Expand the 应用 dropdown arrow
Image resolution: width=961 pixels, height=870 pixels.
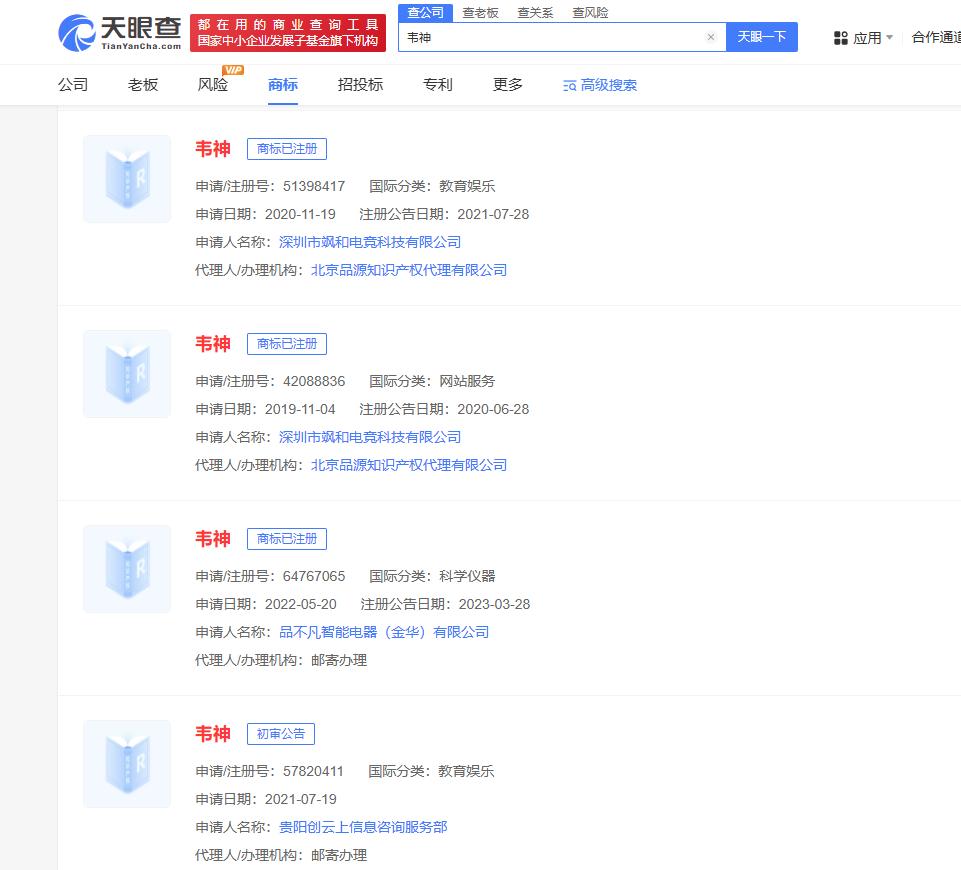pos(890,38)
